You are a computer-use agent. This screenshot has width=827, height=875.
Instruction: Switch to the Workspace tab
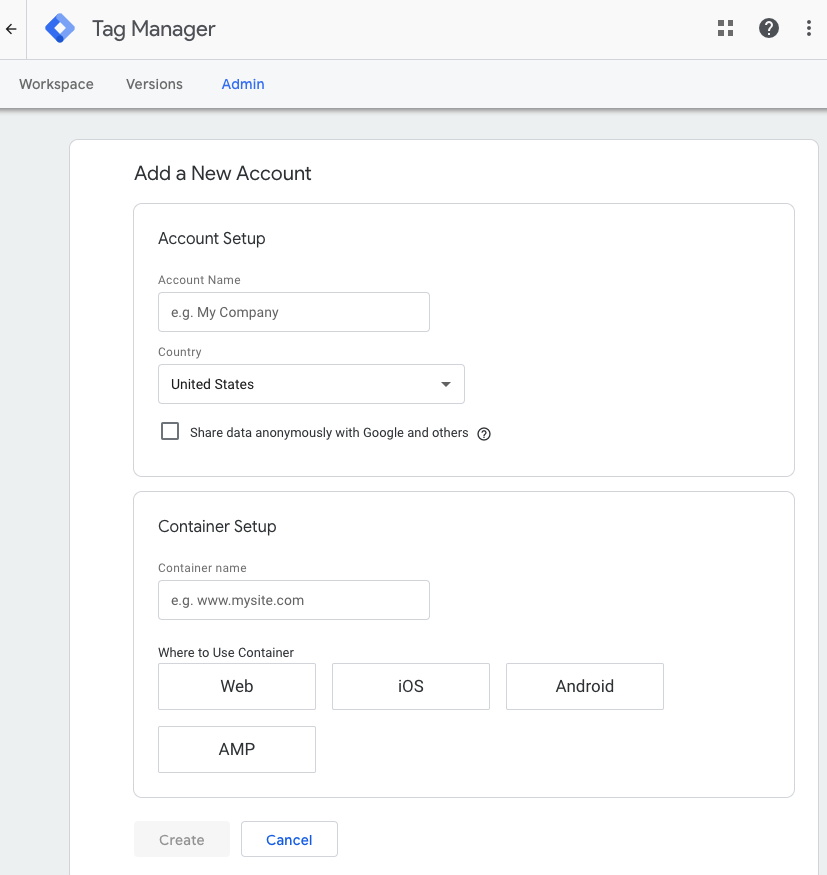(x=56, y=84)
